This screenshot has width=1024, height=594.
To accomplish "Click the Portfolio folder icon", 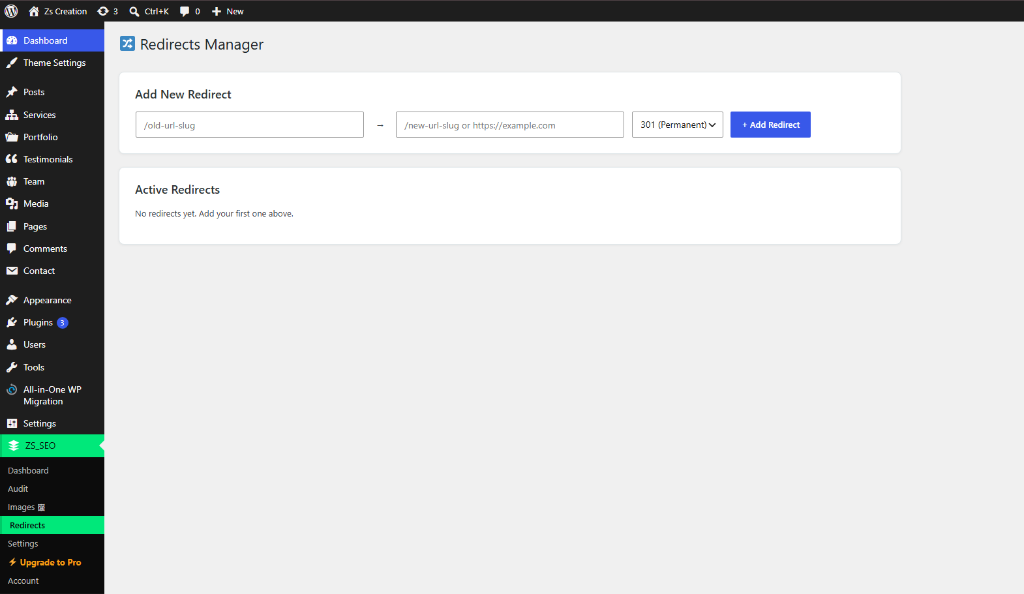I will [x=12, y=137].
